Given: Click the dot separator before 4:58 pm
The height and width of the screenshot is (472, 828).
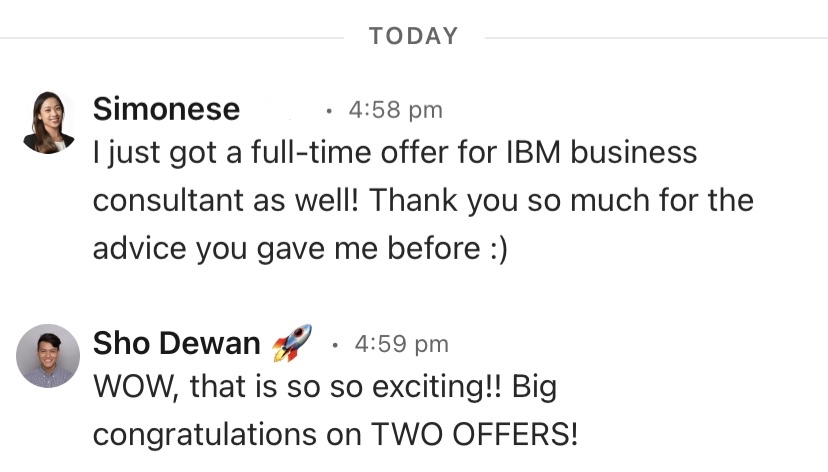Looking at the screenshot, I should pyautogui.click(x=329, y=110).
